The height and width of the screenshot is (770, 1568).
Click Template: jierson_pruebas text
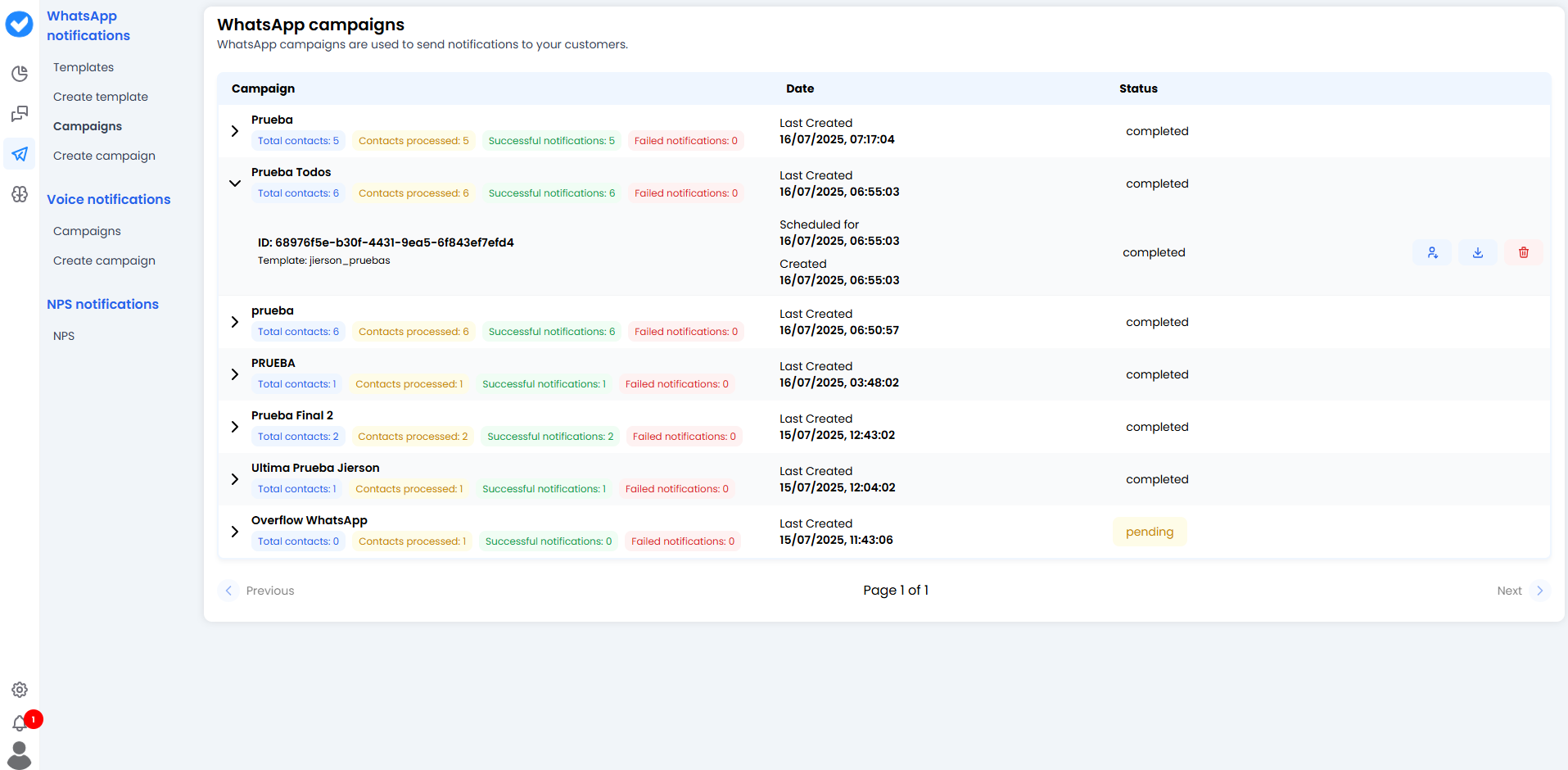(x=324, y=260)
